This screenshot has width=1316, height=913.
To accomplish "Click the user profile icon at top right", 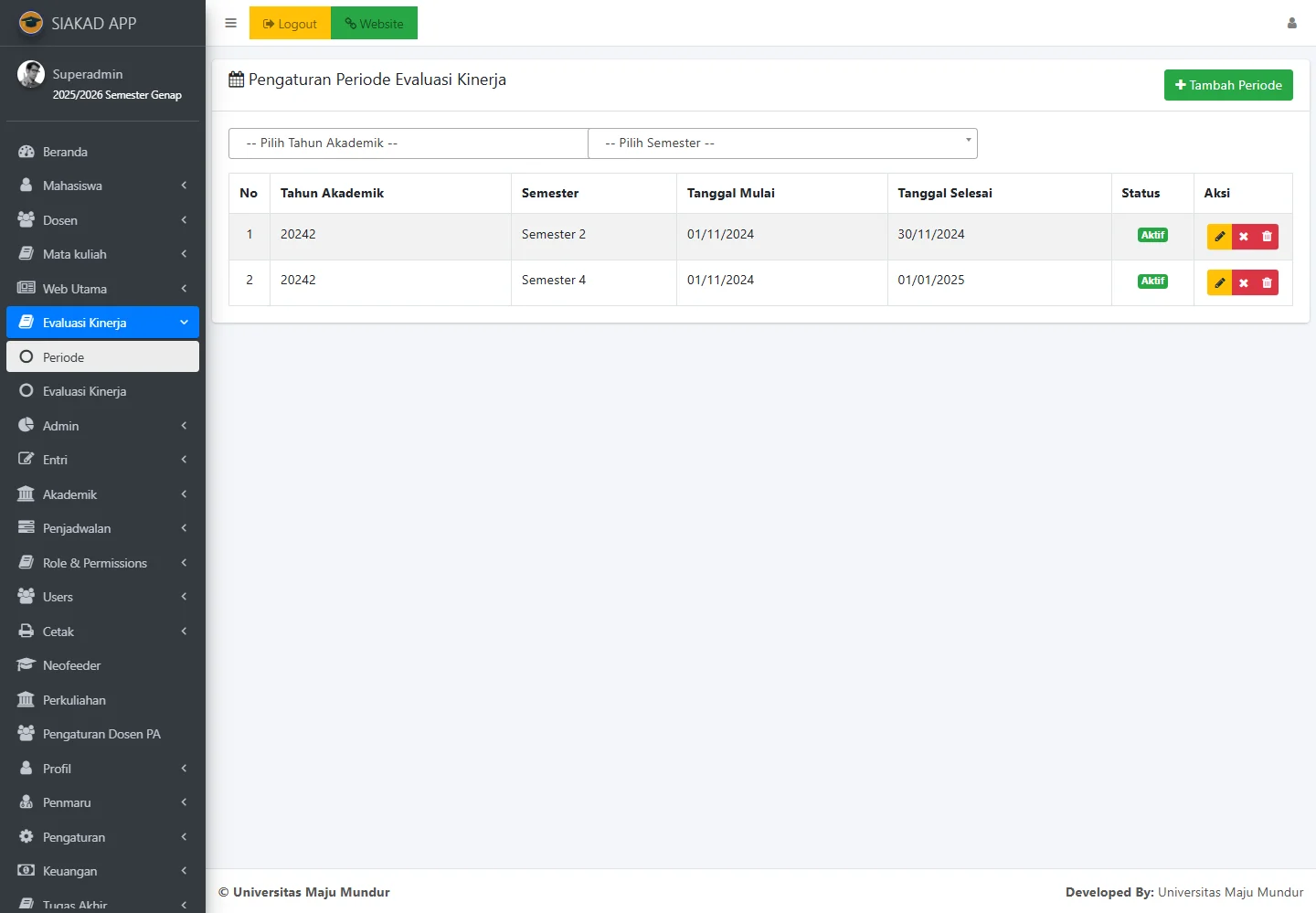I will [1291, 23].
